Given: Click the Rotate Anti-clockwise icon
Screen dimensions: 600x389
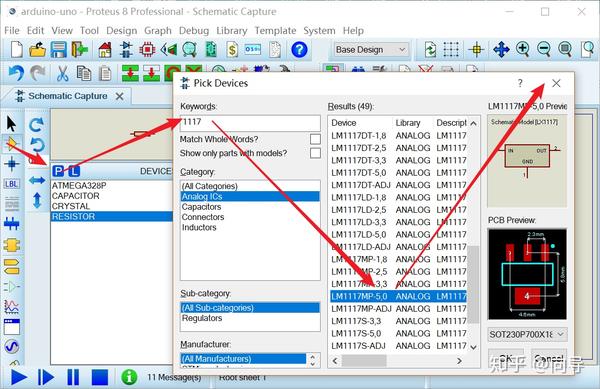Looking at the screenshot, I should tap(37, 145).
